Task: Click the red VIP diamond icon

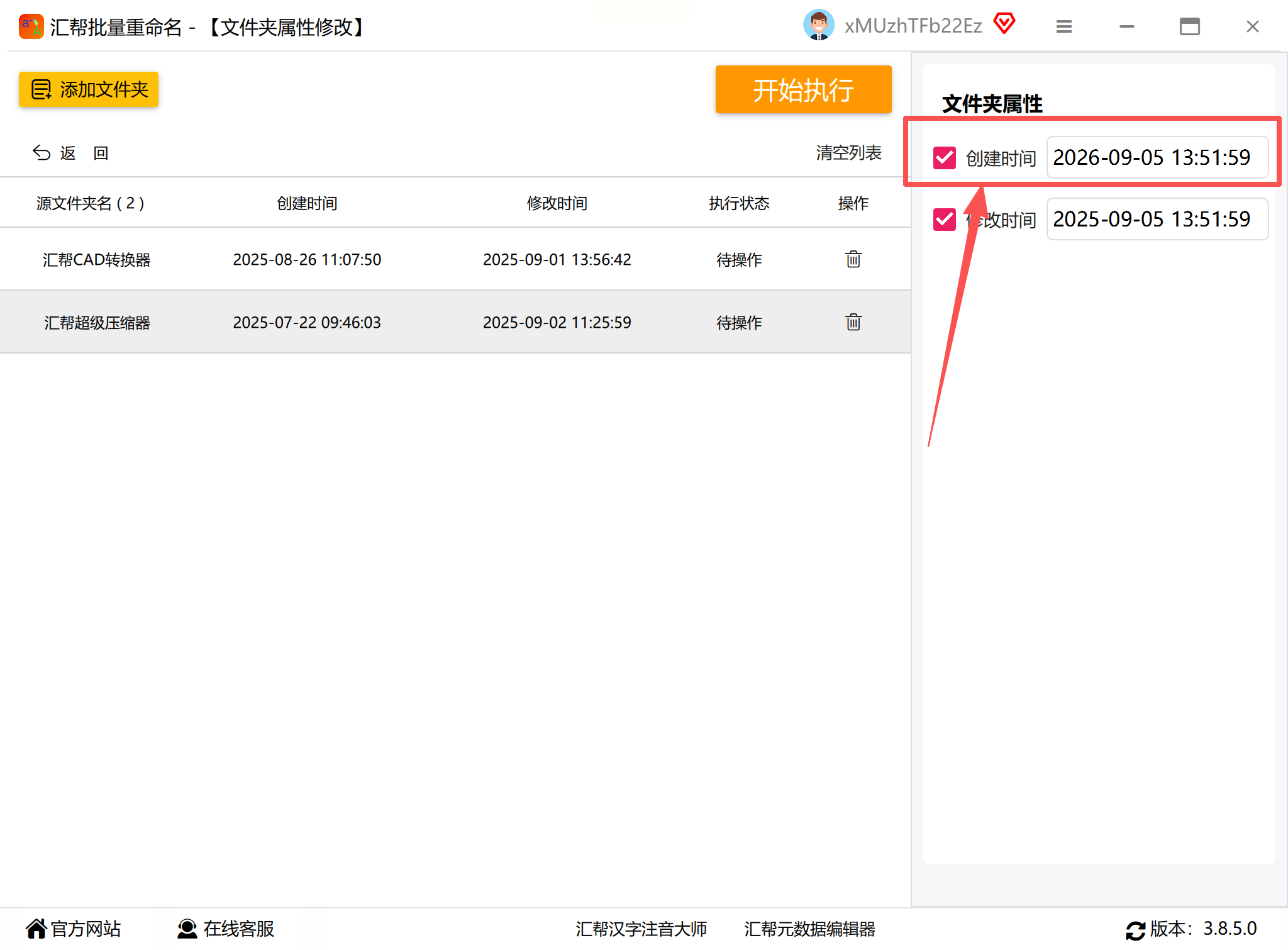Action: pyautogui.click(x=1004, y=25)
